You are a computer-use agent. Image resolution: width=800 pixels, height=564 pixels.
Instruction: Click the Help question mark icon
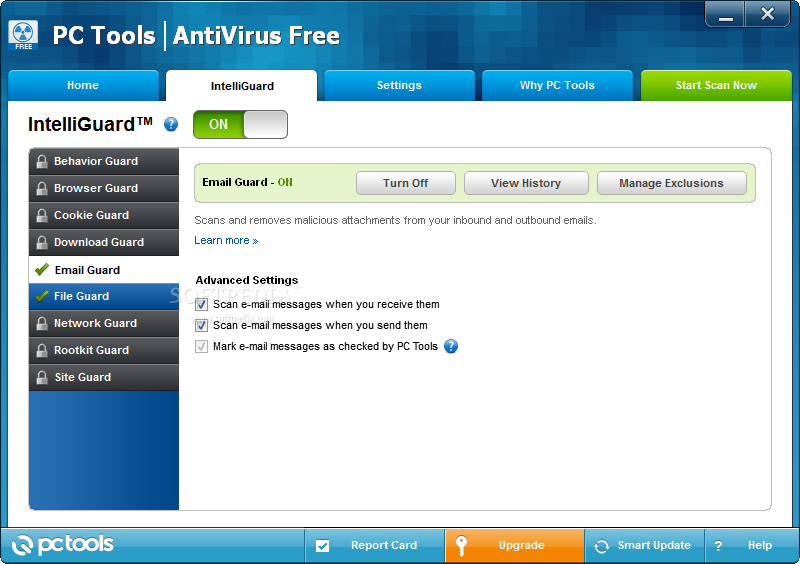[718, 546]
